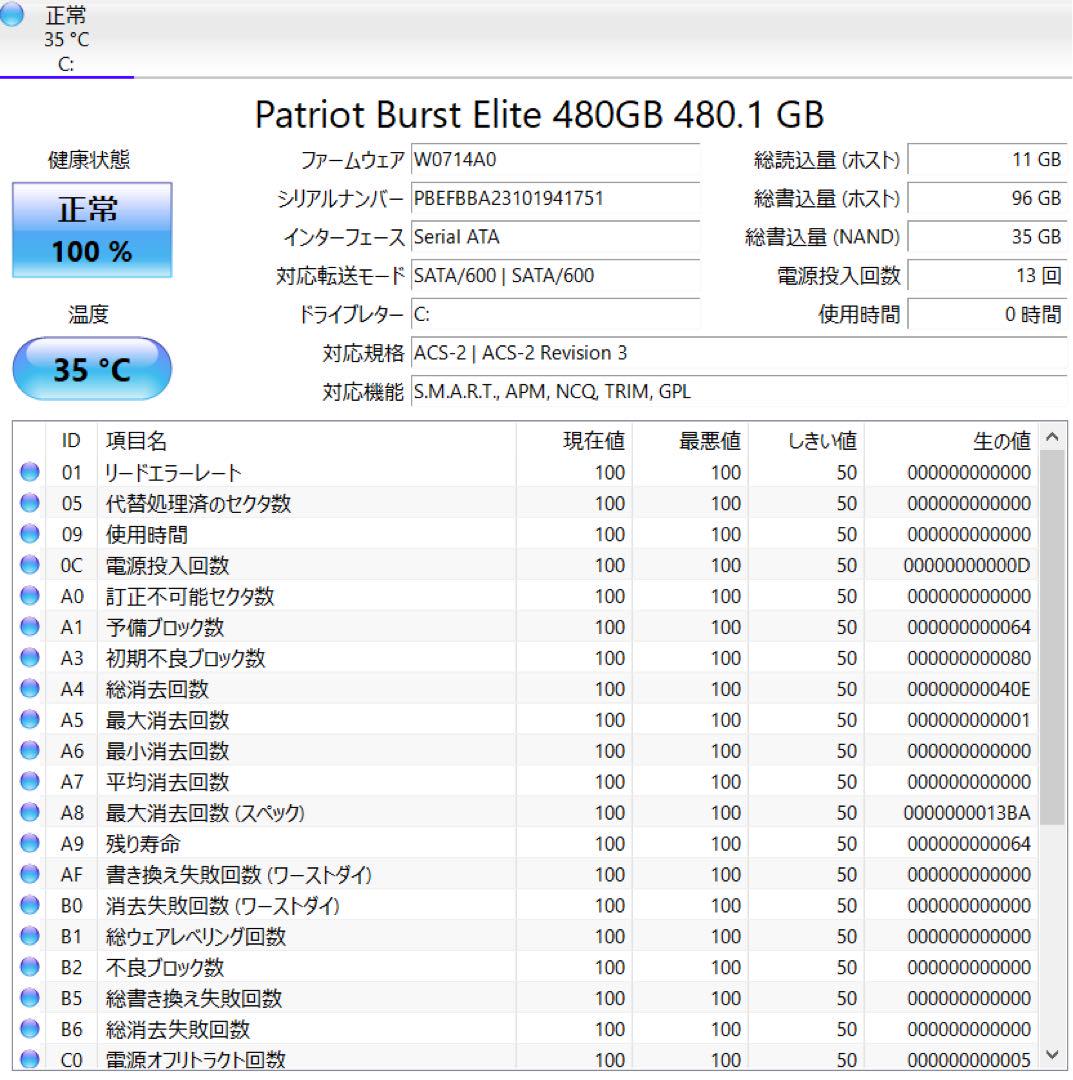The width and height of the screenshot is (1073, 1080).
Task: Click the 項目名 column header
Action: (306, 440)
